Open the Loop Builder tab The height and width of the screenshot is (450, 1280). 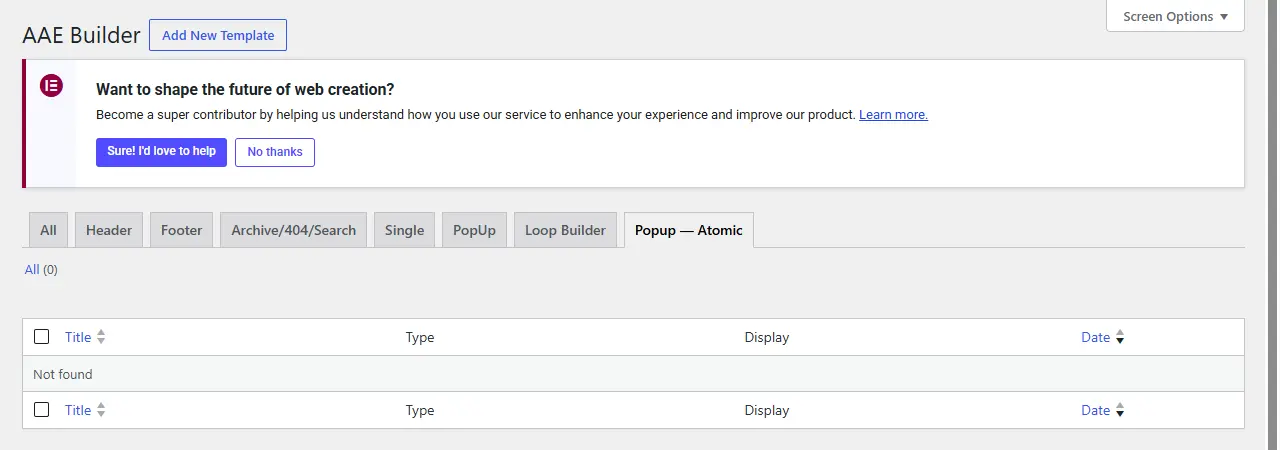(x=566, y=230)
